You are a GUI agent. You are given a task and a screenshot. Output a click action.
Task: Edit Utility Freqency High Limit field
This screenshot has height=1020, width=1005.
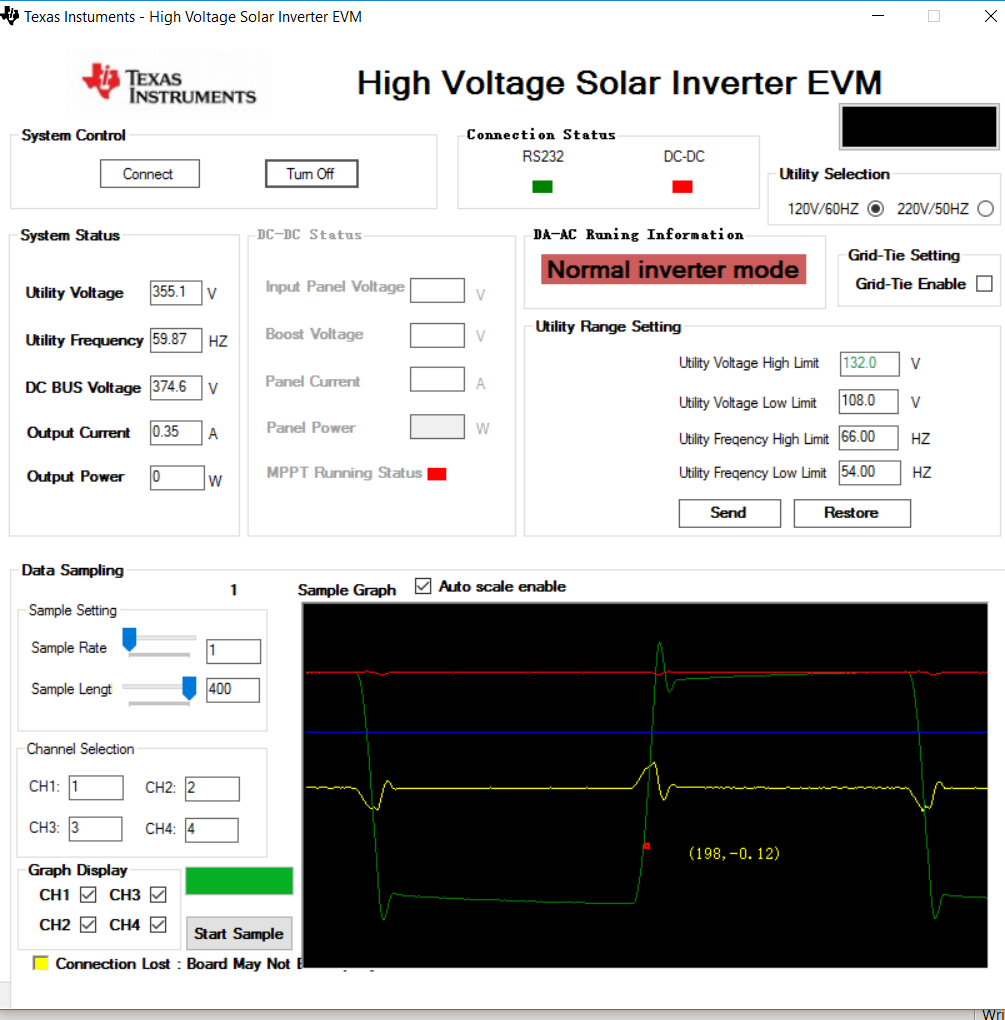(x=868, y=438)
